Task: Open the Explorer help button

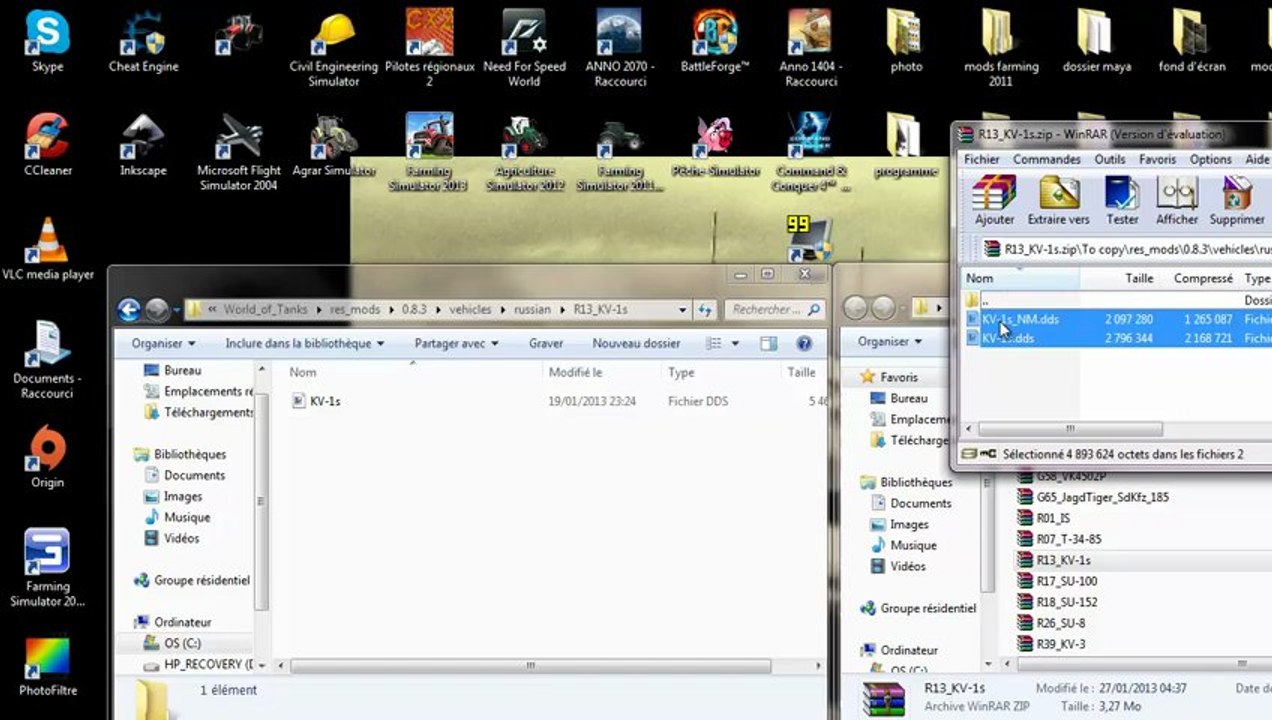Action: (804, 343)
